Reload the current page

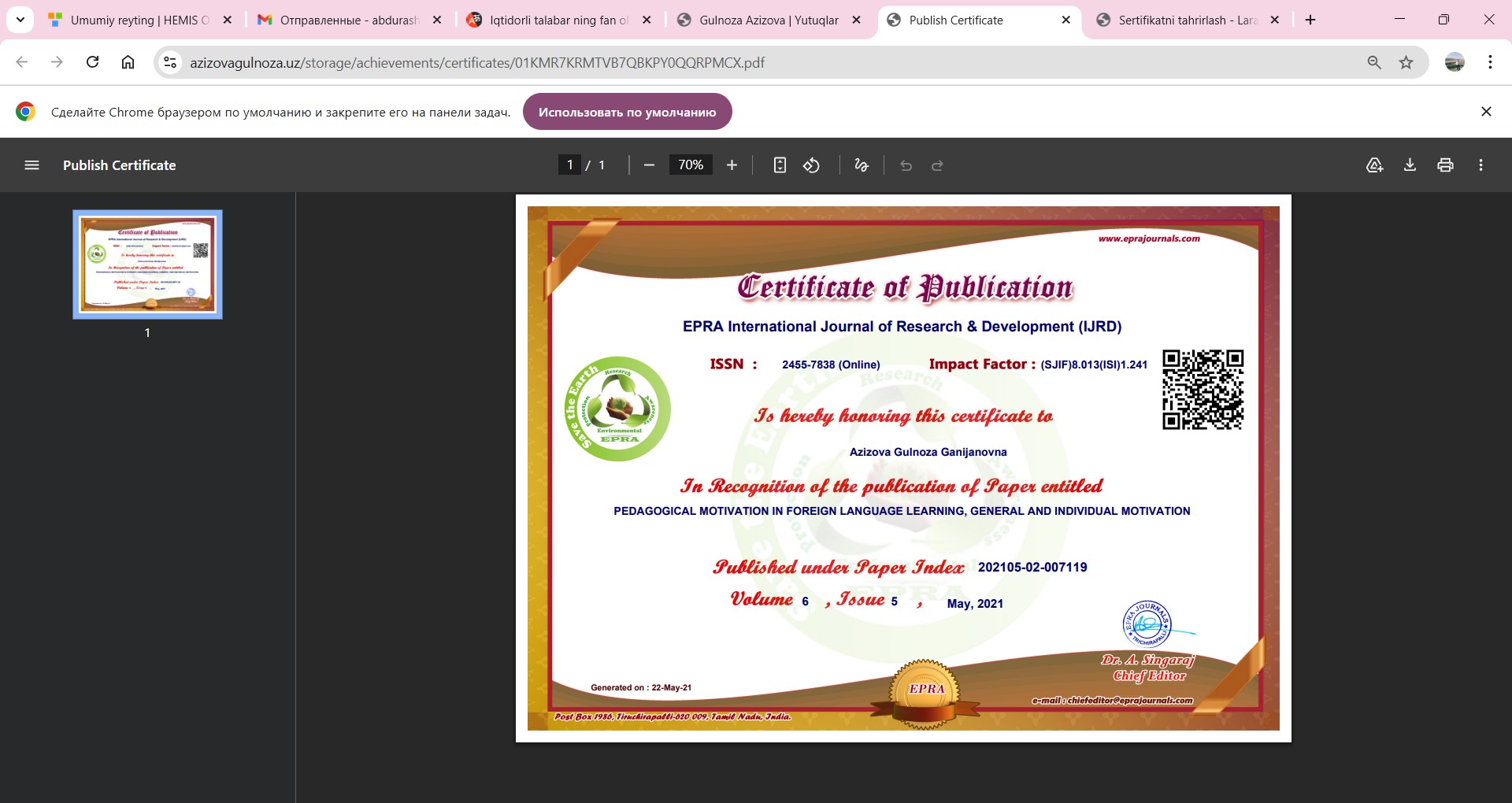[92, 62]
